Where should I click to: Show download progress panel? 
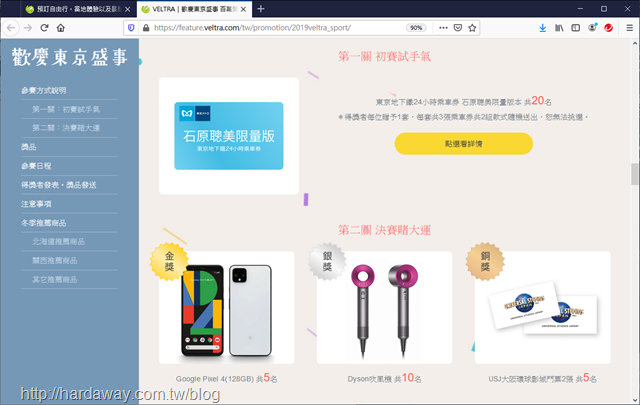(542, 28)
